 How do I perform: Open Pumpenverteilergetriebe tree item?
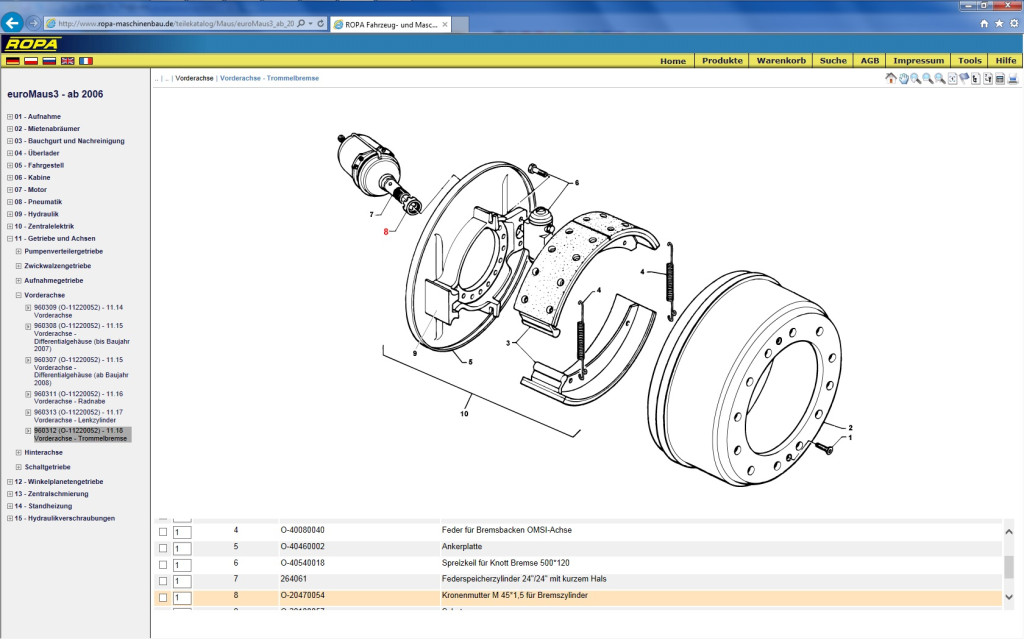click(x=63, y=251)
